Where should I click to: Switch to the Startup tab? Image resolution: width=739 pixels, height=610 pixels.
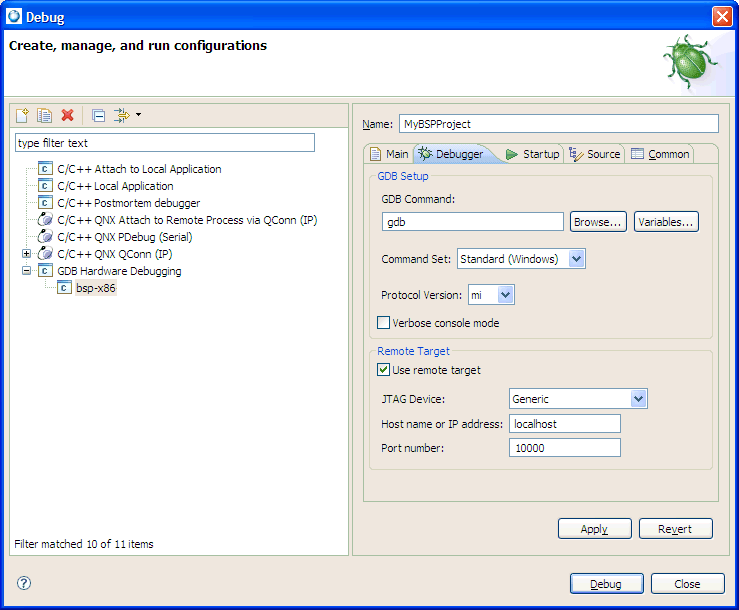coord(532,154)
